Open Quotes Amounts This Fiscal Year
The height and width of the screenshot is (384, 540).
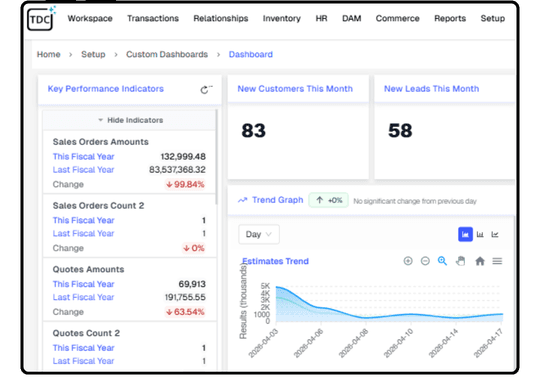click(x=83, y=284)
